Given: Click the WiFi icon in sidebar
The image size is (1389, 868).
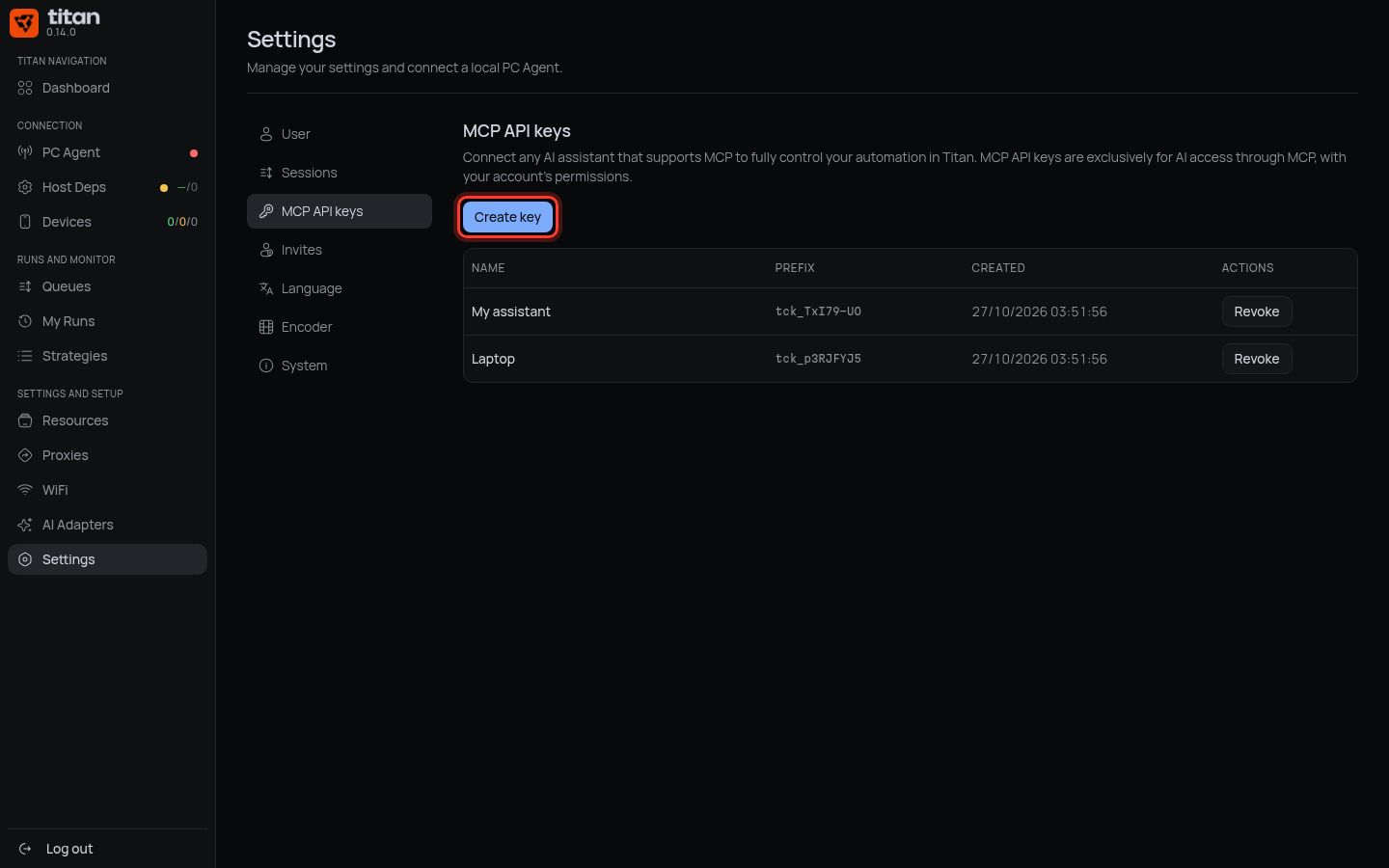Looking at the screenshot, I should [25, 490].
